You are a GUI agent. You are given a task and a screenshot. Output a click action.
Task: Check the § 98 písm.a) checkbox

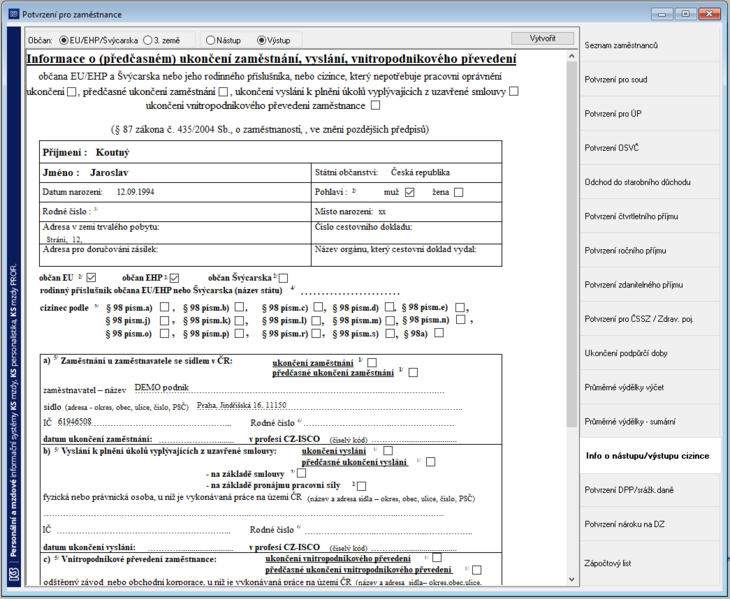[164, 307]
